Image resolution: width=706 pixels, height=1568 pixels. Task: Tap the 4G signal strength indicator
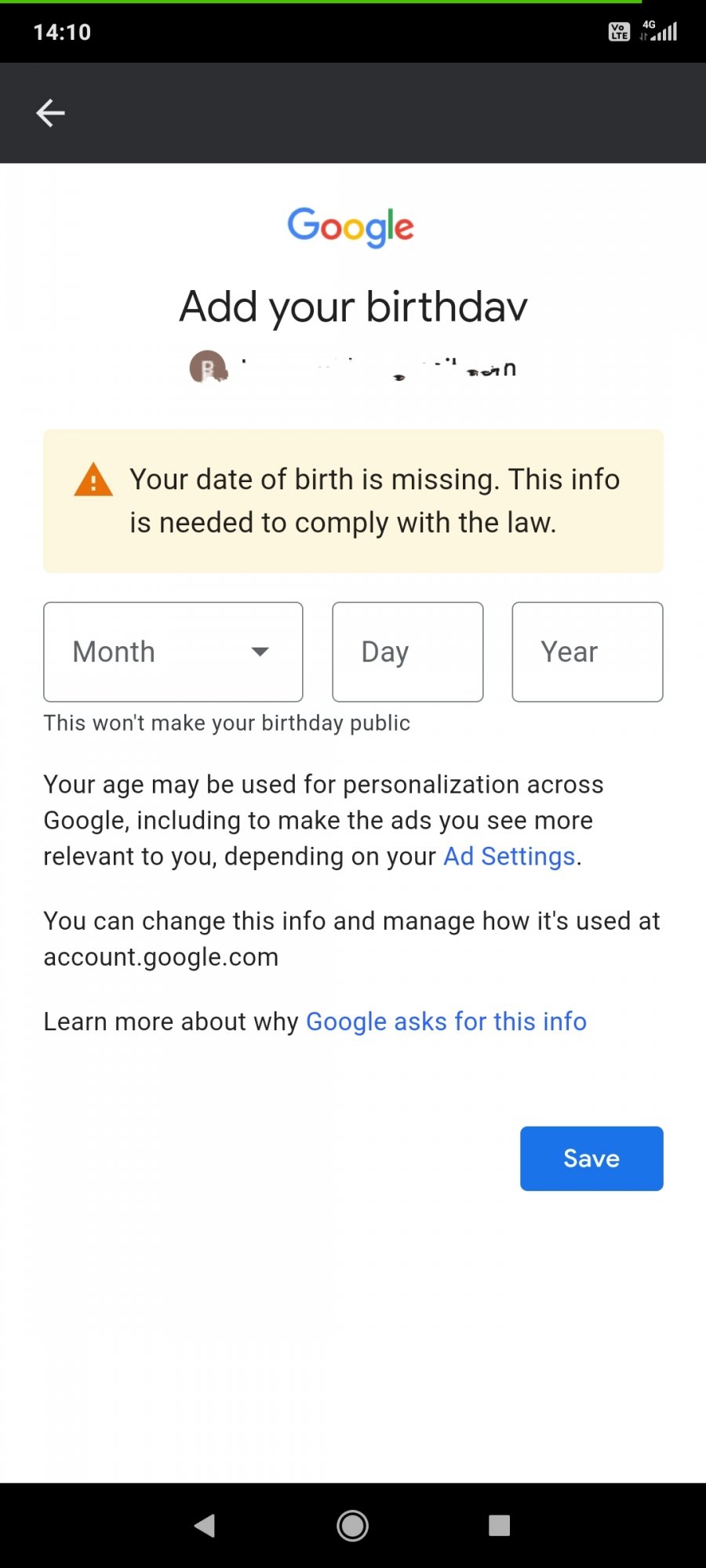[661, 31]
